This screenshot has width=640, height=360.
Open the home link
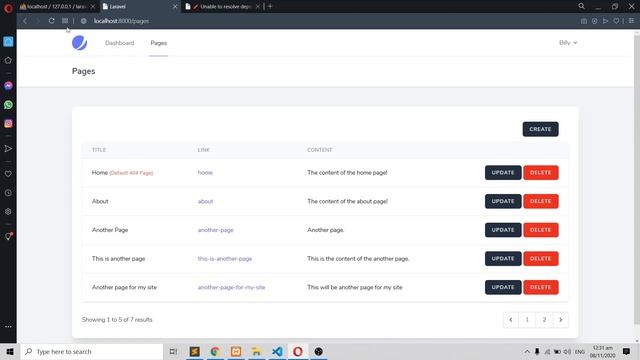[205, 173]
